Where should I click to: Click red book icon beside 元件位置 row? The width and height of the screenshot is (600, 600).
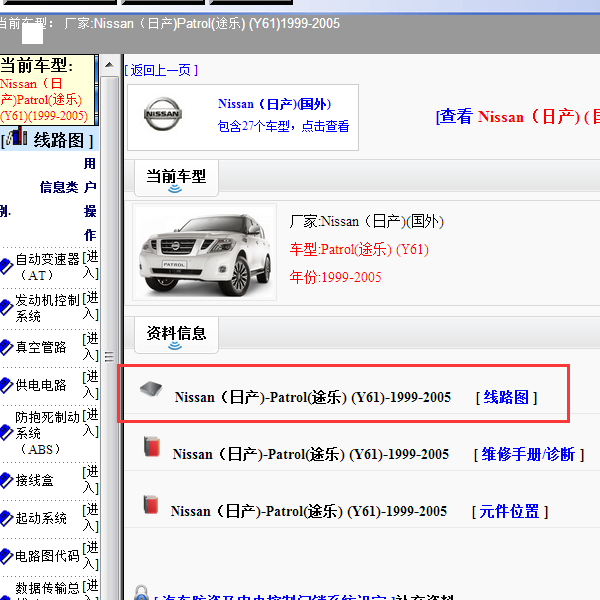pyautogui.click(x=151, y=504)
